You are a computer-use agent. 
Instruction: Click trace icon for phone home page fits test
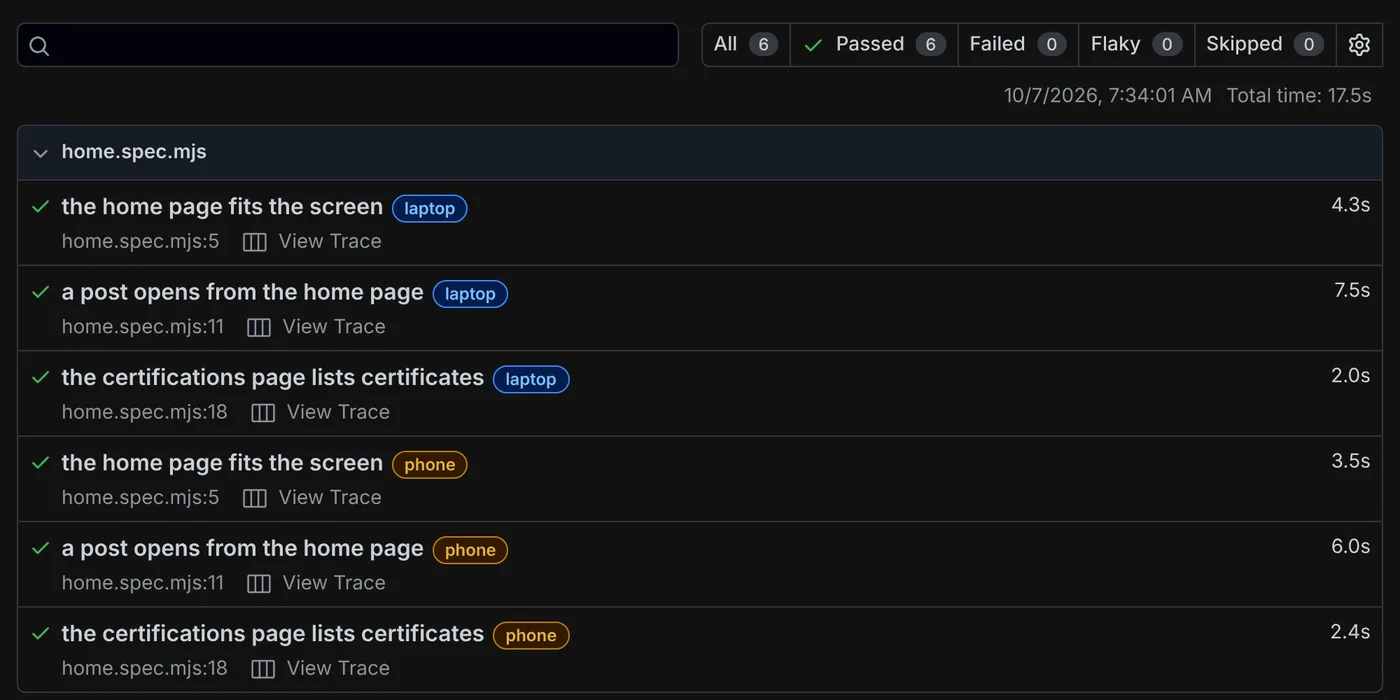click(x=255, y=498)
